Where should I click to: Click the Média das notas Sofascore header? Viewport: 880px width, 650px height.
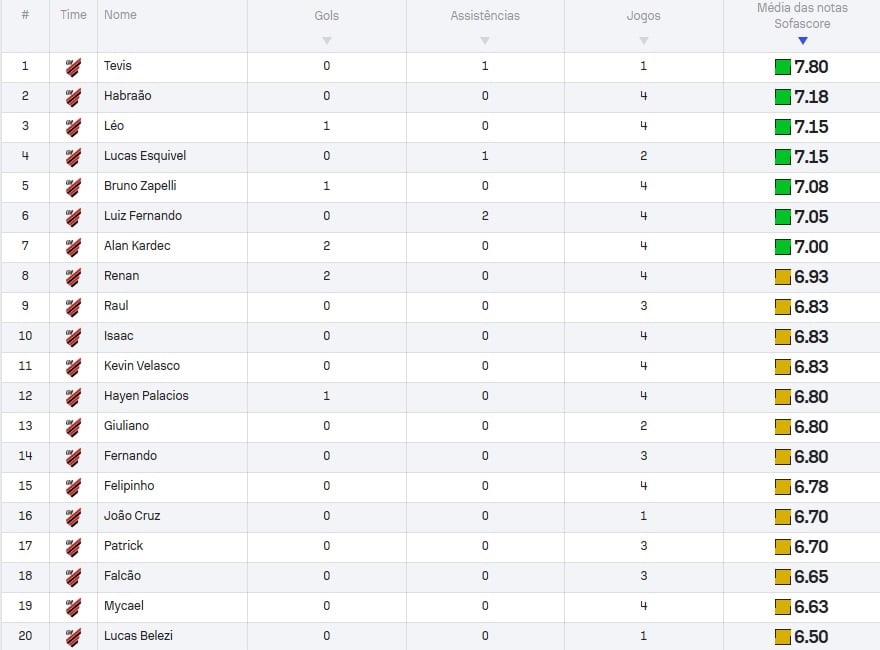[802, 16]
